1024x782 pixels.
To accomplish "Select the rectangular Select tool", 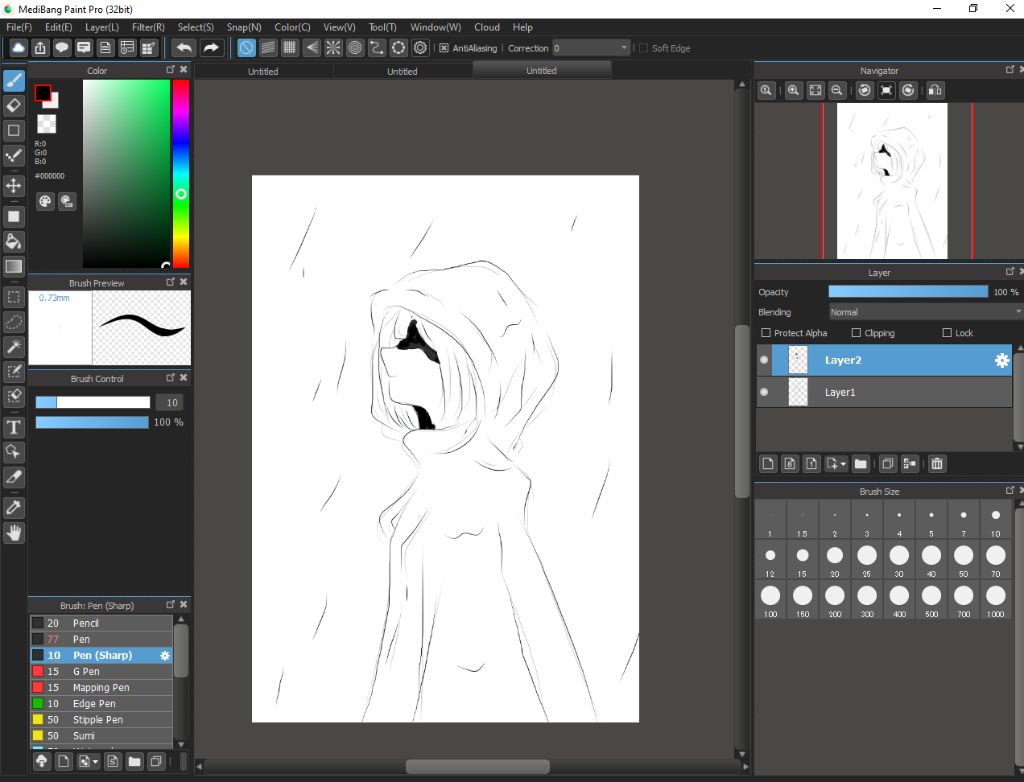I will coord(14,297).
